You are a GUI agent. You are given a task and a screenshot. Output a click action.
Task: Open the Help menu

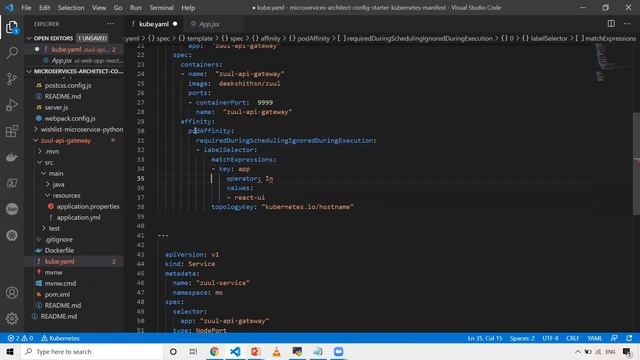(x=188, y=8)
